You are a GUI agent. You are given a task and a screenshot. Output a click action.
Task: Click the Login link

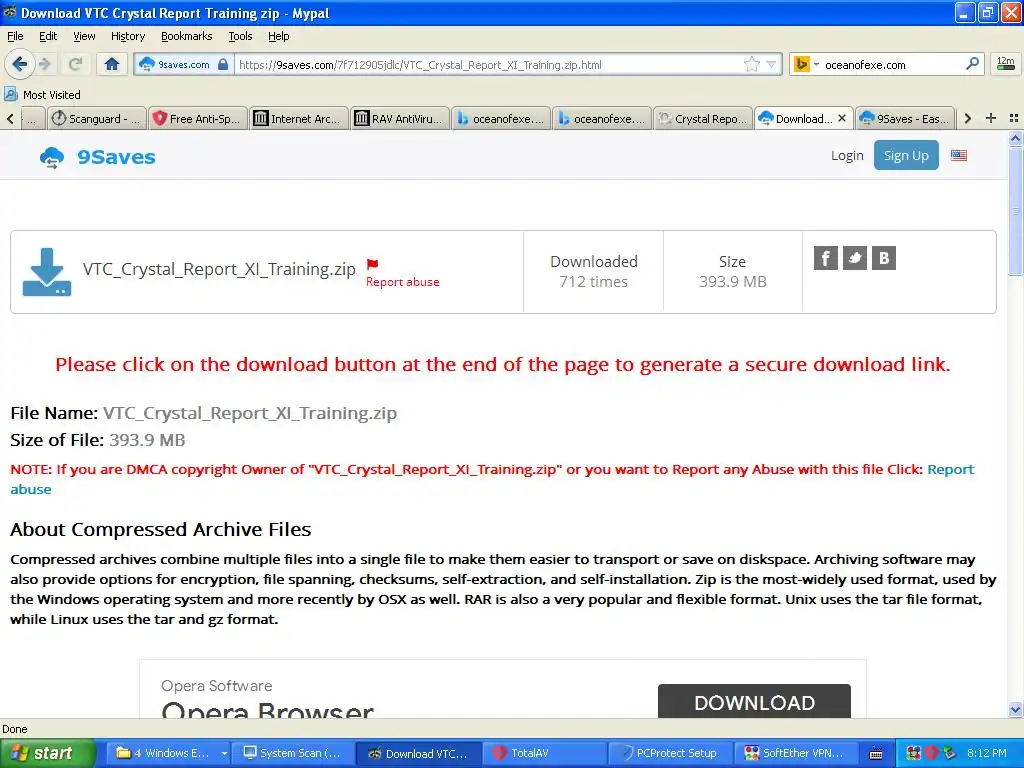847,155
